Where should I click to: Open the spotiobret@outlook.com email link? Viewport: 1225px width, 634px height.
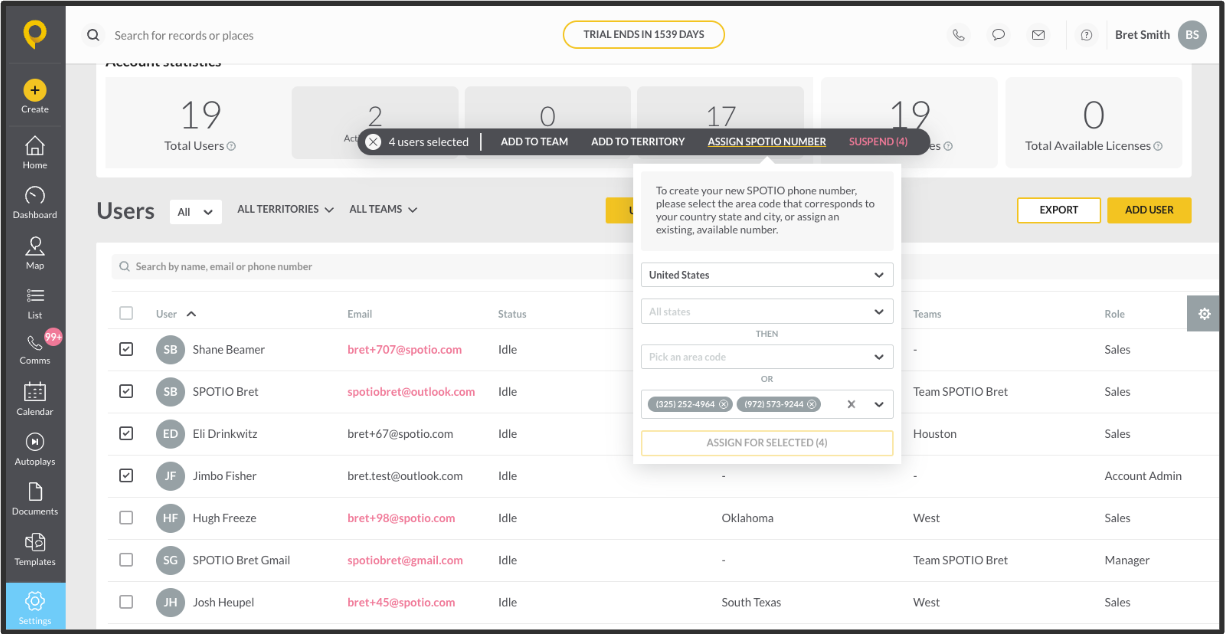(x=411, y=392)
